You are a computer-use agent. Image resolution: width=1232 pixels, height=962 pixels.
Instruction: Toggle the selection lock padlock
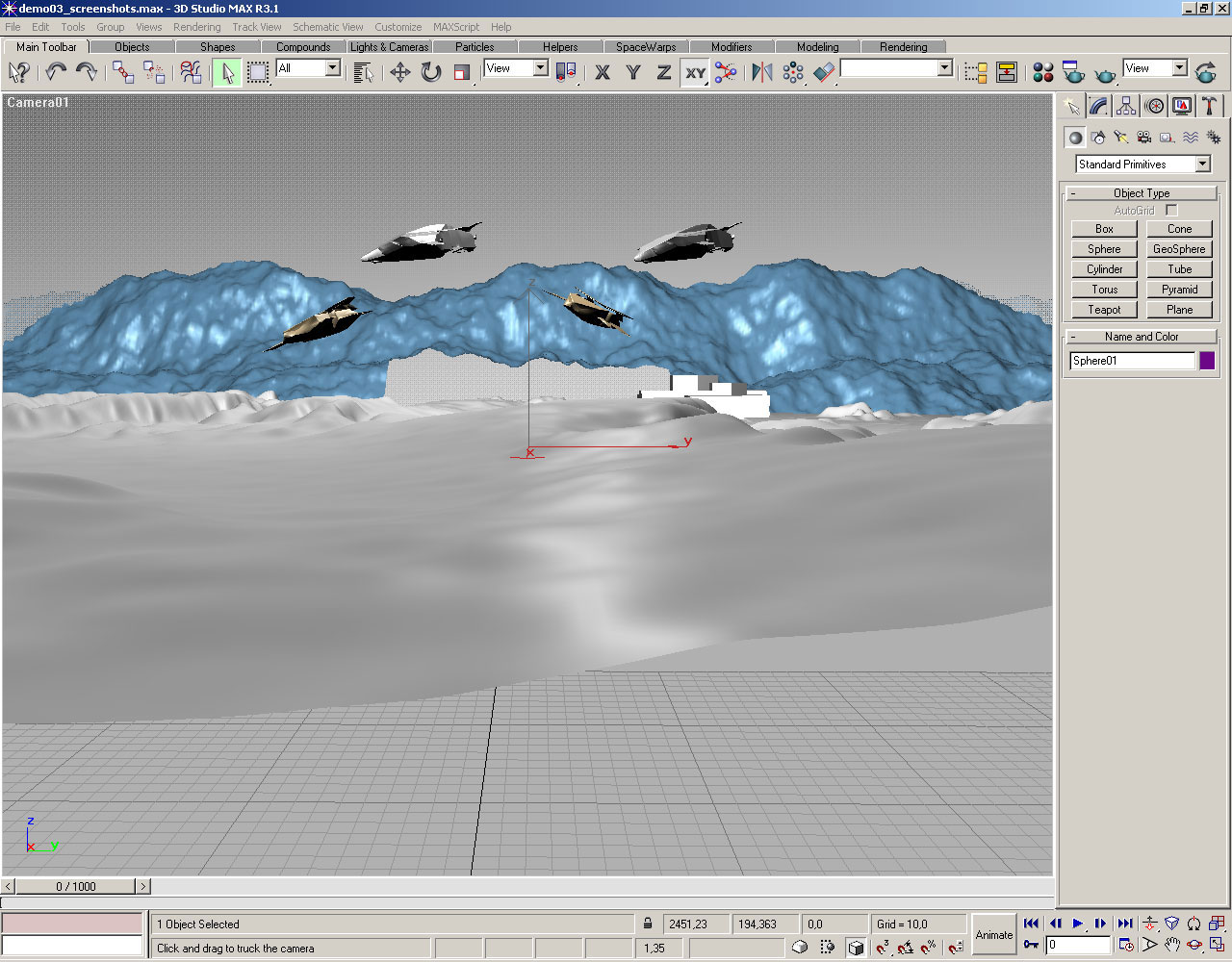[648, 924]
